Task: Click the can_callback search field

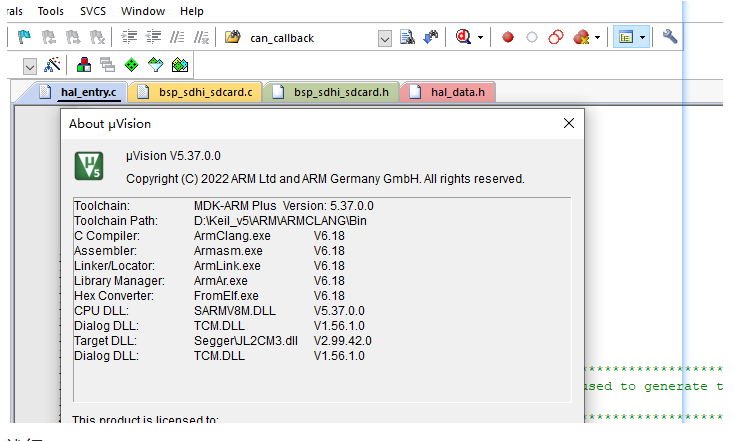Action: [311, 38]
